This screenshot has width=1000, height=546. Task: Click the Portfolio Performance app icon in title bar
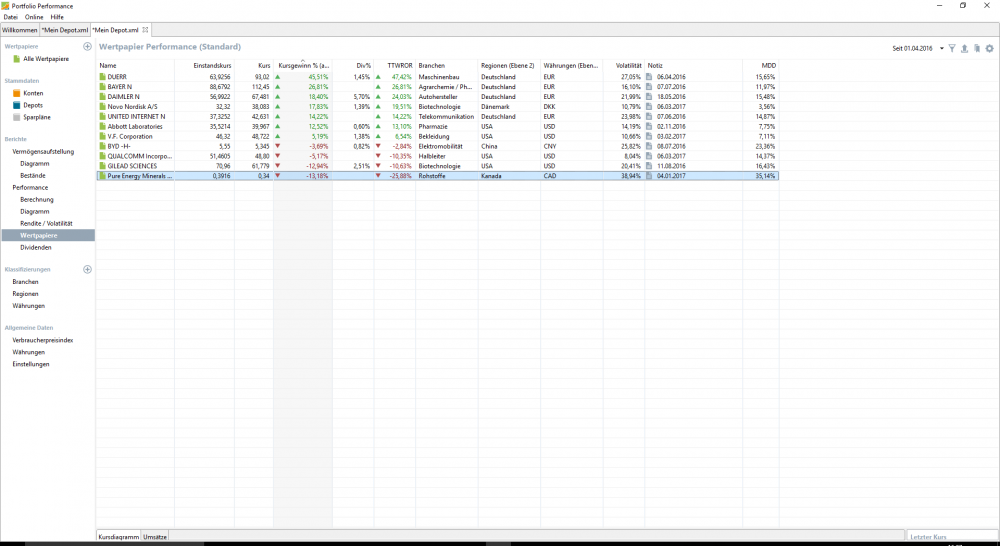tap(6, 6)
